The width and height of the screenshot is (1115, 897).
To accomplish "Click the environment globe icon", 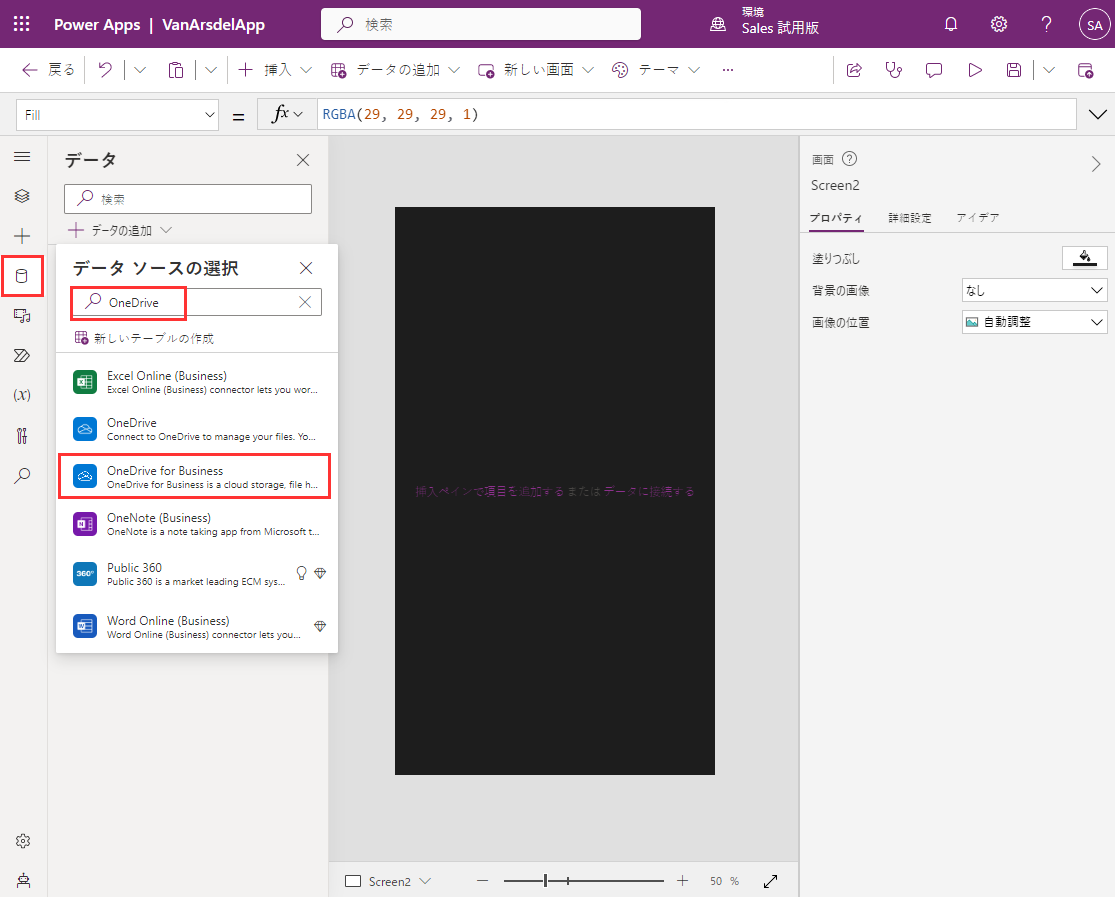I will point(718,24).
